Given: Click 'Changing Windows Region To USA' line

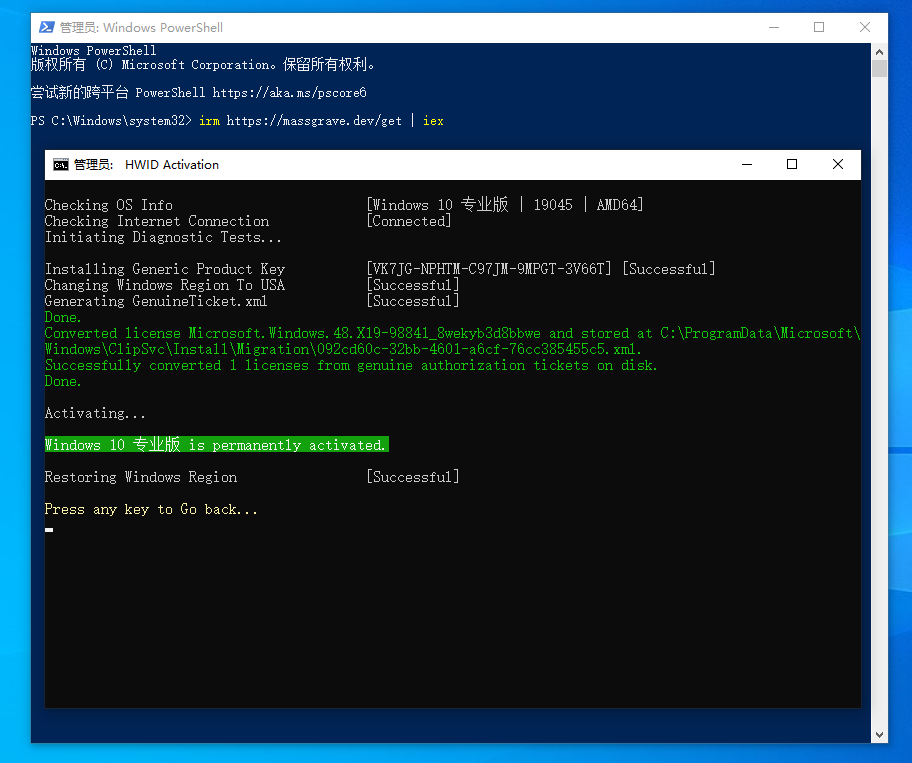Looking at the screenshot, I should tap(165, 286).
